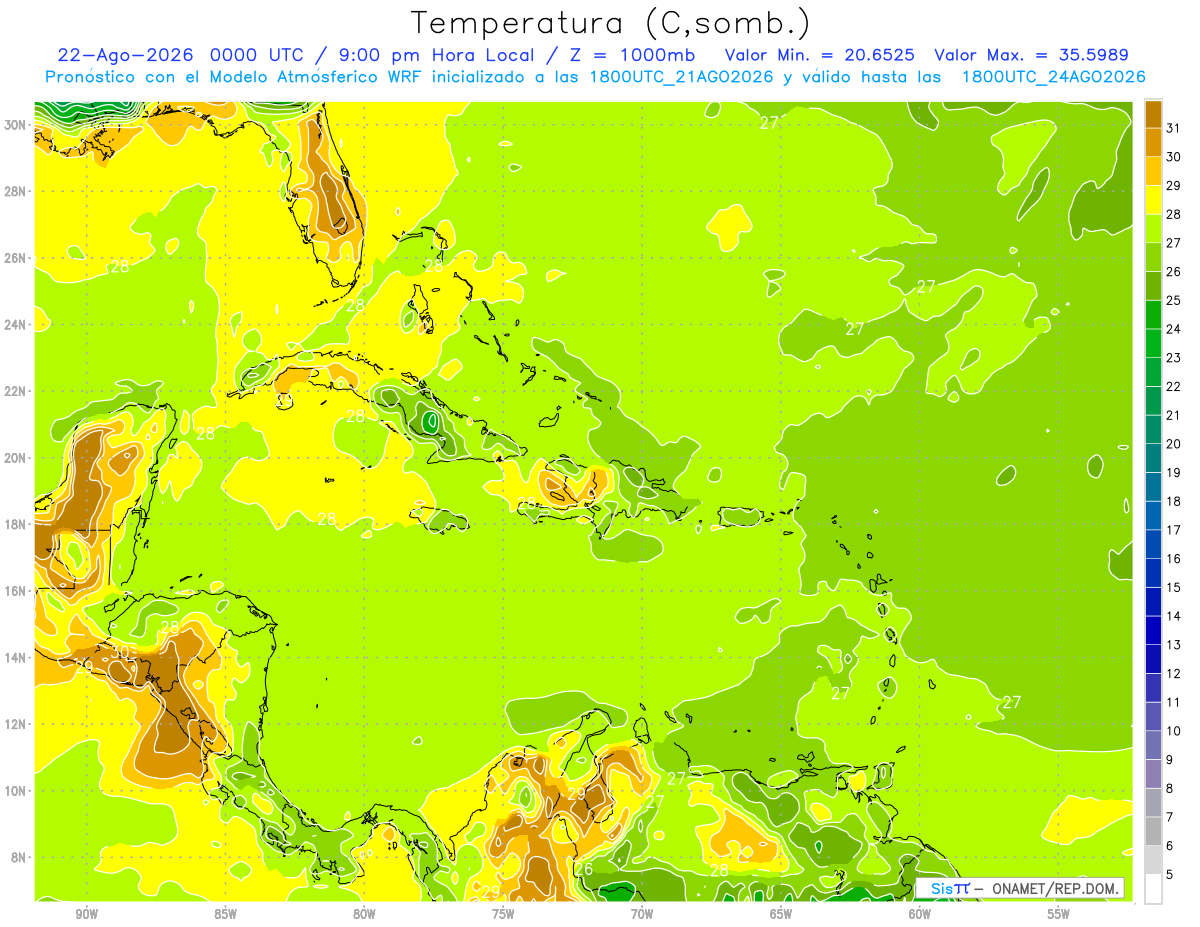
Task: Click the 'Valor Max. = 35.5989' text
Action: pyautogui.click(x=1032, y=55)
